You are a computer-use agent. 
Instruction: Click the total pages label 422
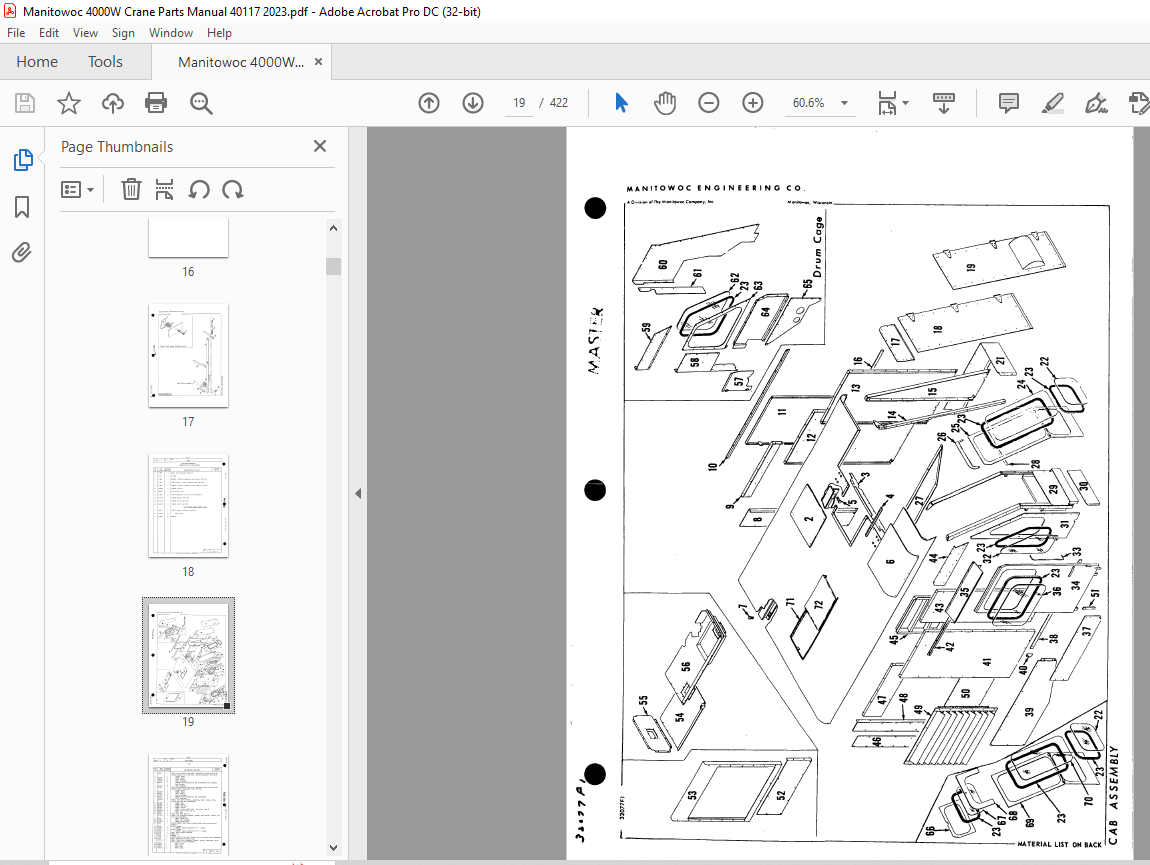coord(559,103)
